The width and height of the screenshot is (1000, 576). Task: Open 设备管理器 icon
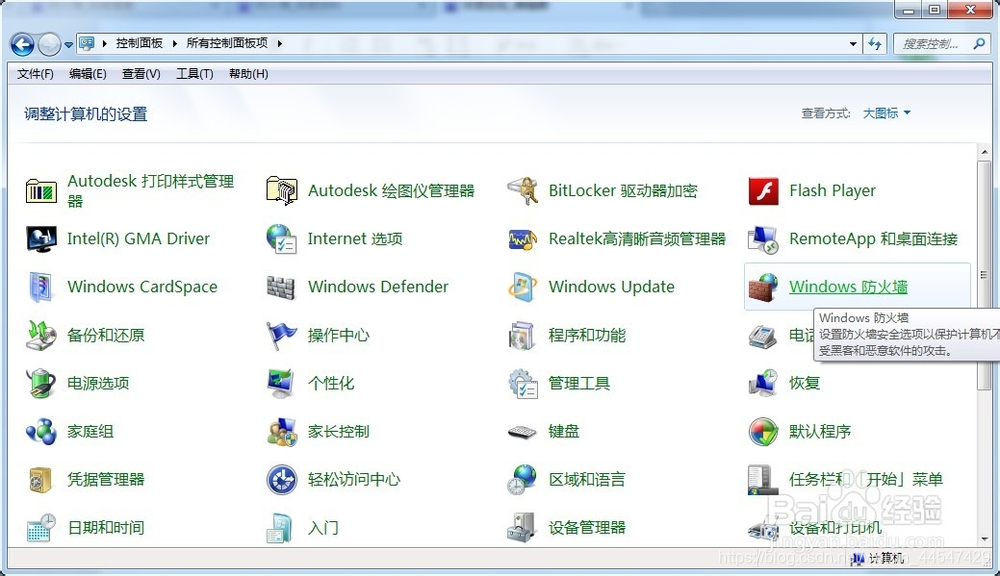523,528
